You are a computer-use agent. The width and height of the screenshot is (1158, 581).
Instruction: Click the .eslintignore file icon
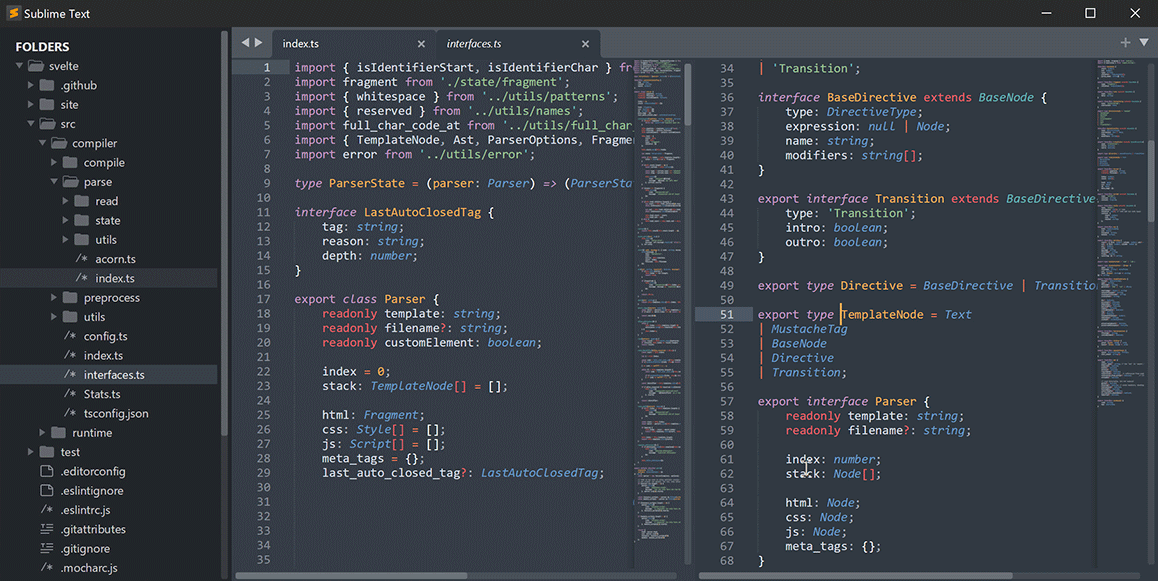point(47,490)
